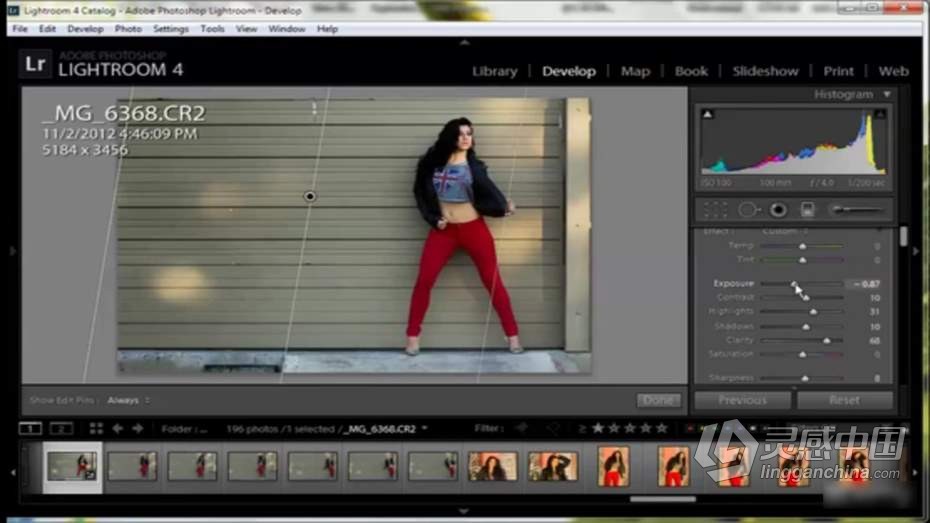Select the eighth filmstrip thumbnail with orange wall
Screen dimensions: 930x523
(492, 467)
